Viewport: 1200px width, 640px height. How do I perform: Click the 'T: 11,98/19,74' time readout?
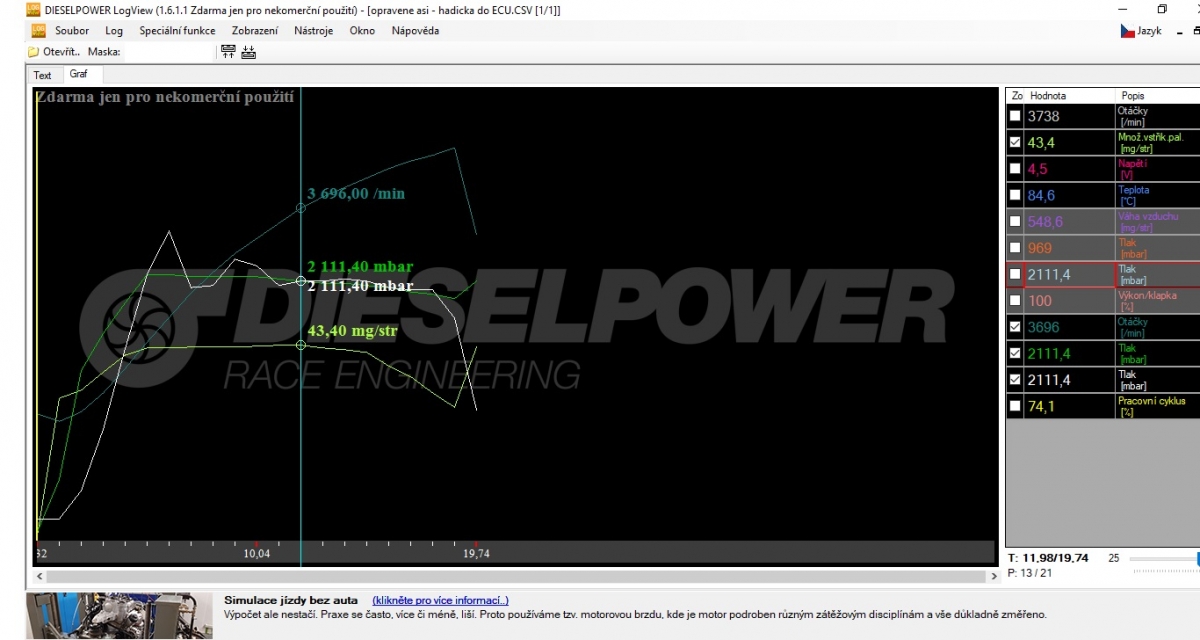(1048, 558)
